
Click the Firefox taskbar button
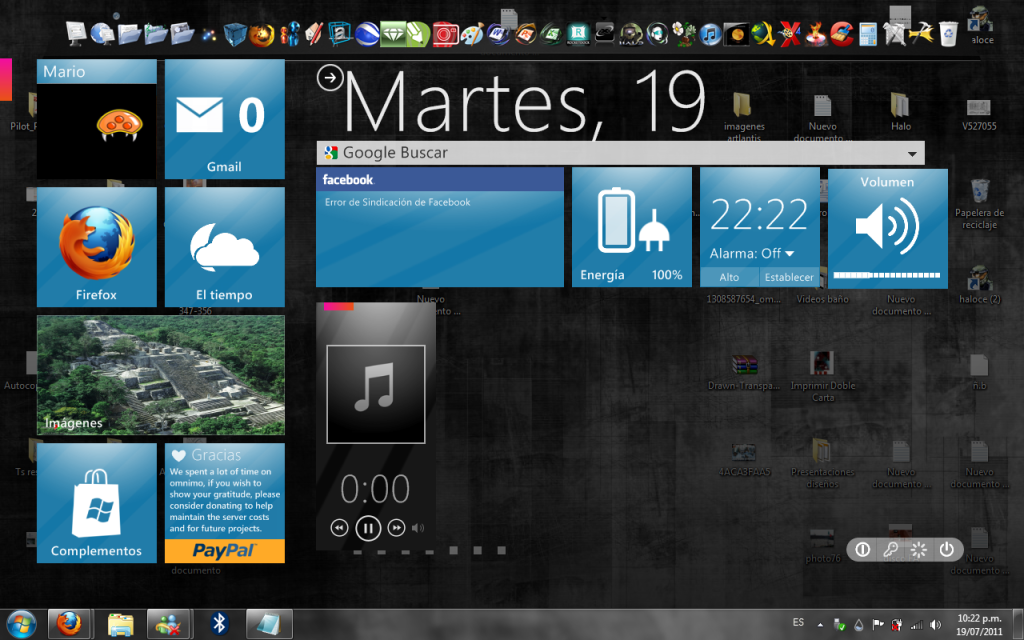68,624
